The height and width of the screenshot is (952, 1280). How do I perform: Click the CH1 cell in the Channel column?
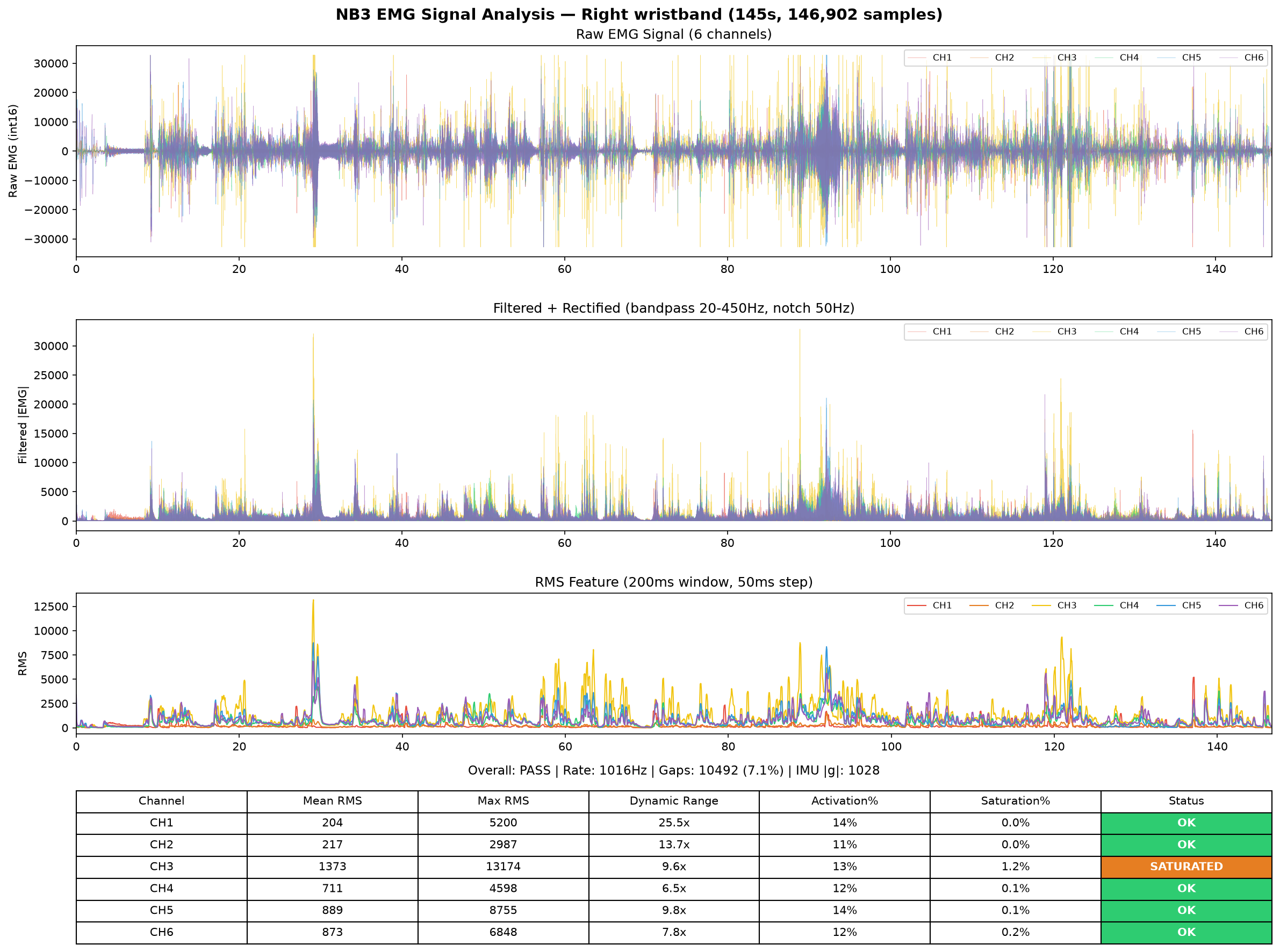tap(161, 823)
